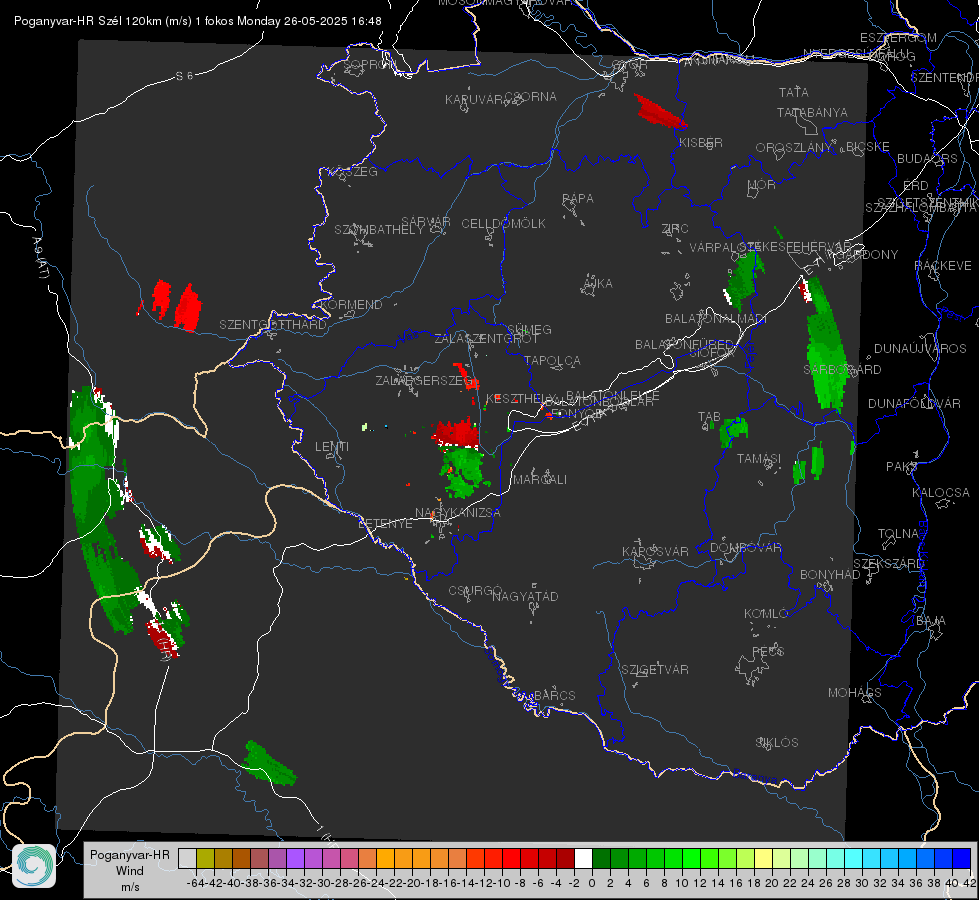This screenshot has height=900, width=979.
Task: Click the KOMLO town label
Action: click(766, 614)
